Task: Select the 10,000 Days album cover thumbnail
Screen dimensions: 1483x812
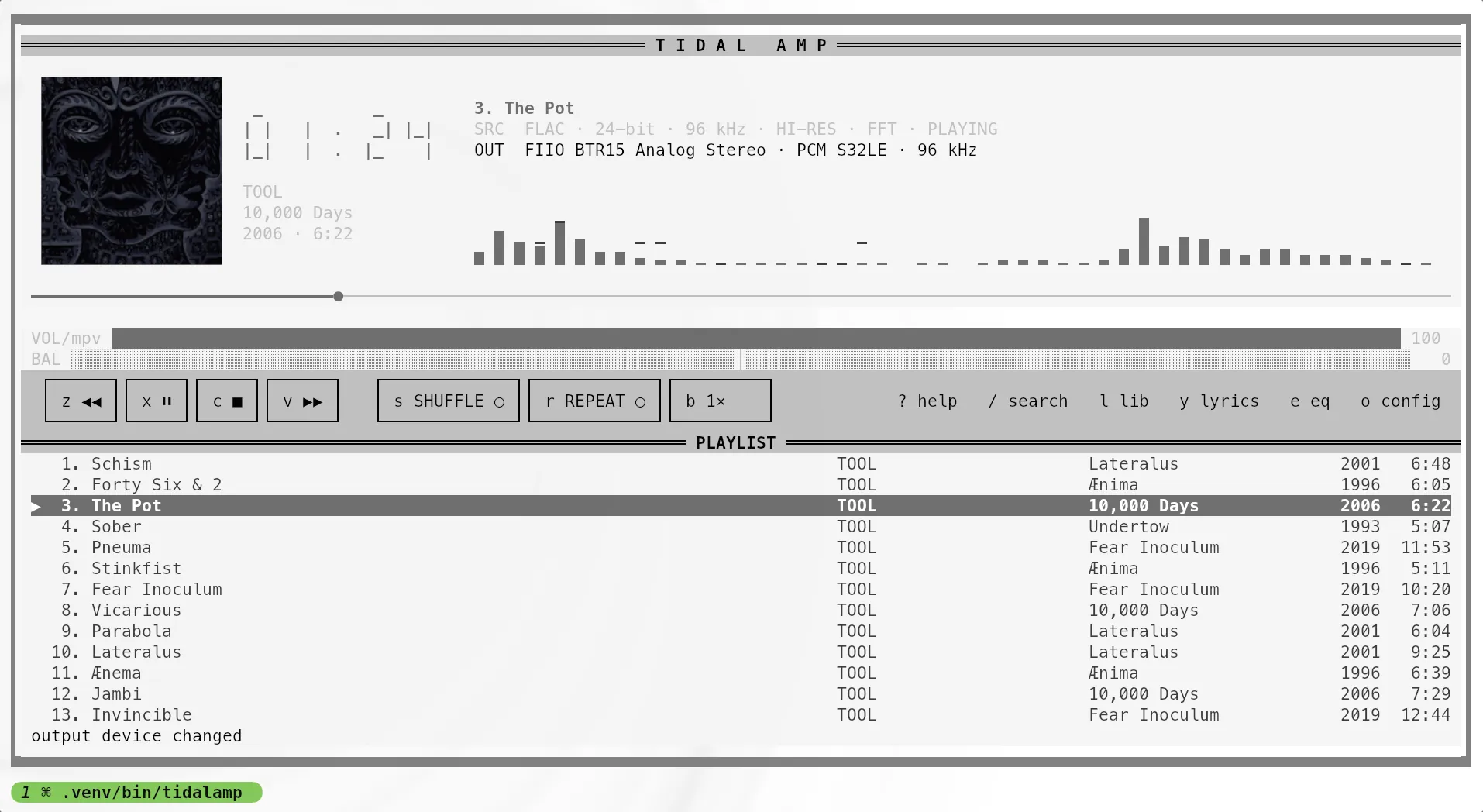Action: pyautogui.click(x=132, y=170)
